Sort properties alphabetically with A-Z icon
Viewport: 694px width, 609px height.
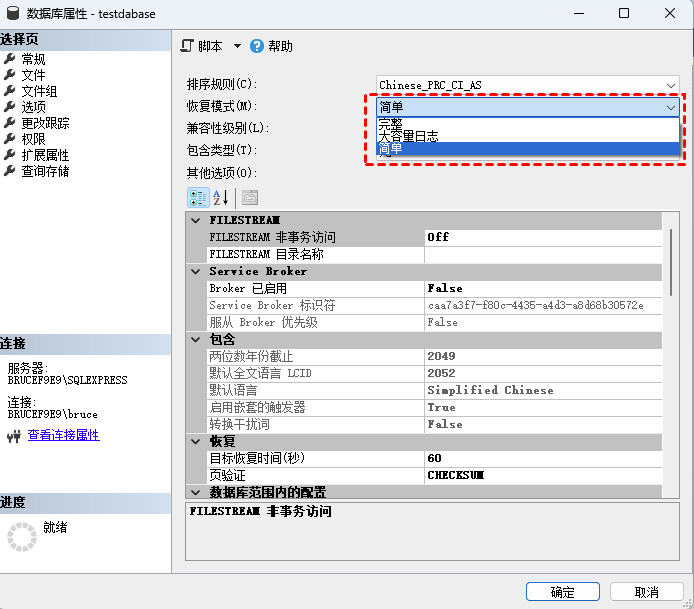point(221,197)
